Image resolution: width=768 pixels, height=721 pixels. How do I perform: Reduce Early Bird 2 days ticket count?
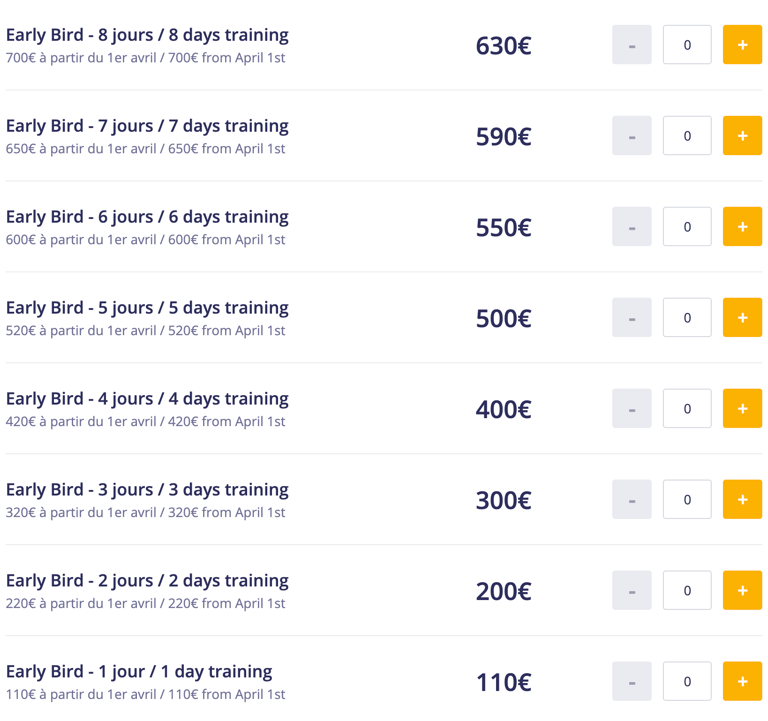632,591
